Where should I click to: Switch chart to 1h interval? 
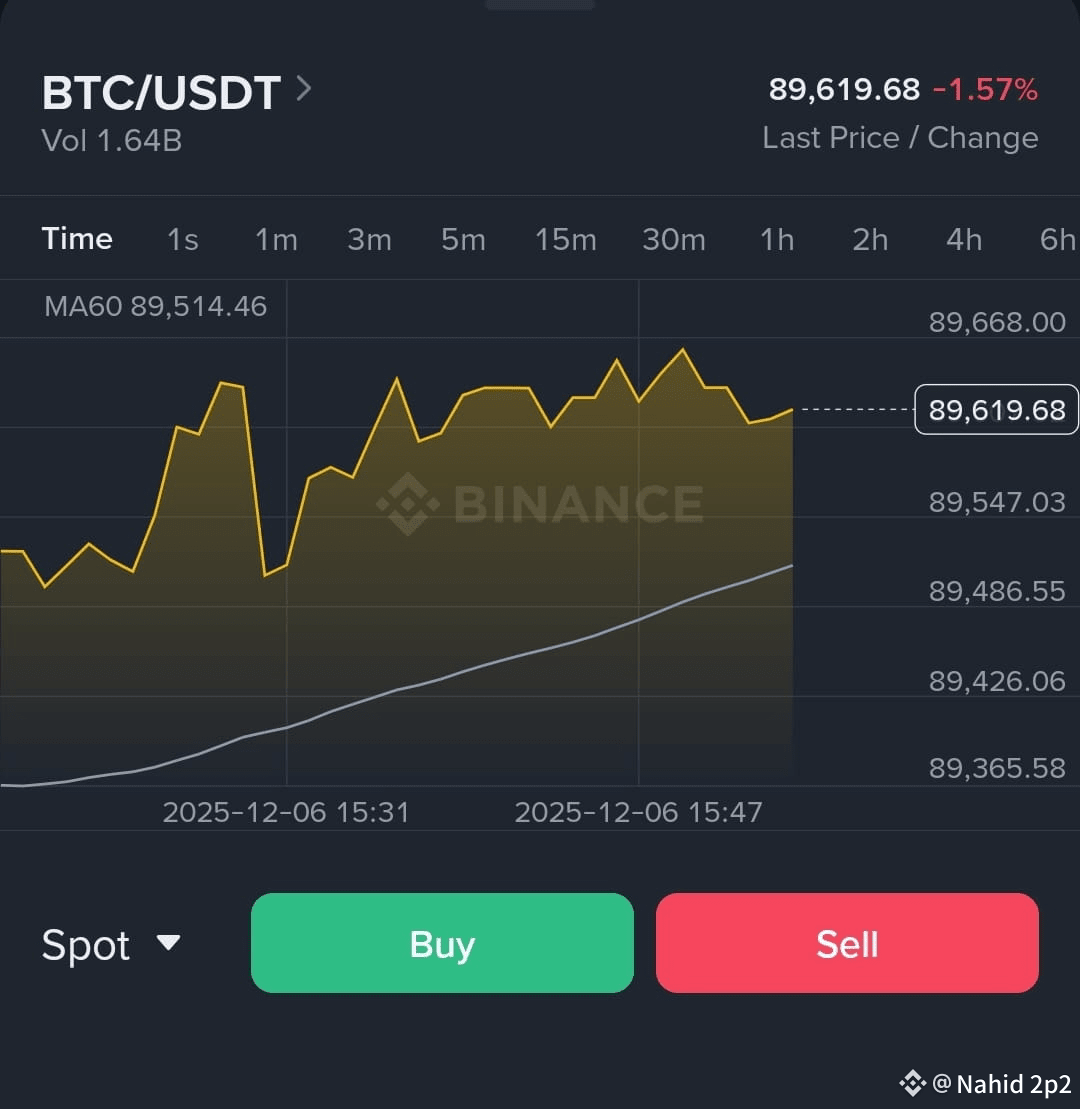(777, 240)
